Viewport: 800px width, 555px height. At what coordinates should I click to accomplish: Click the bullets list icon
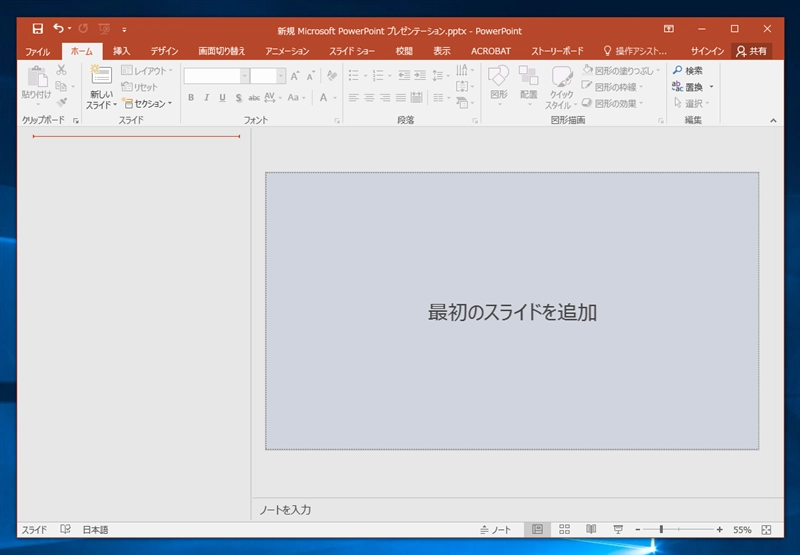354,75
